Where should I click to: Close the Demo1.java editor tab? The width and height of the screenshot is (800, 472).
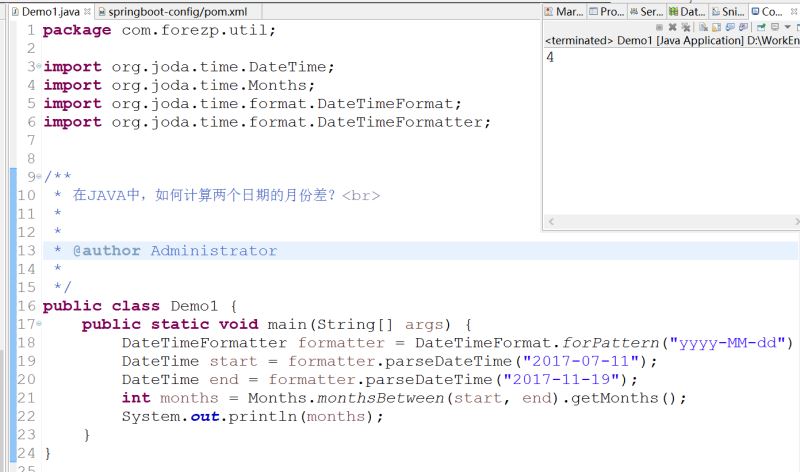tap(87, 11)
